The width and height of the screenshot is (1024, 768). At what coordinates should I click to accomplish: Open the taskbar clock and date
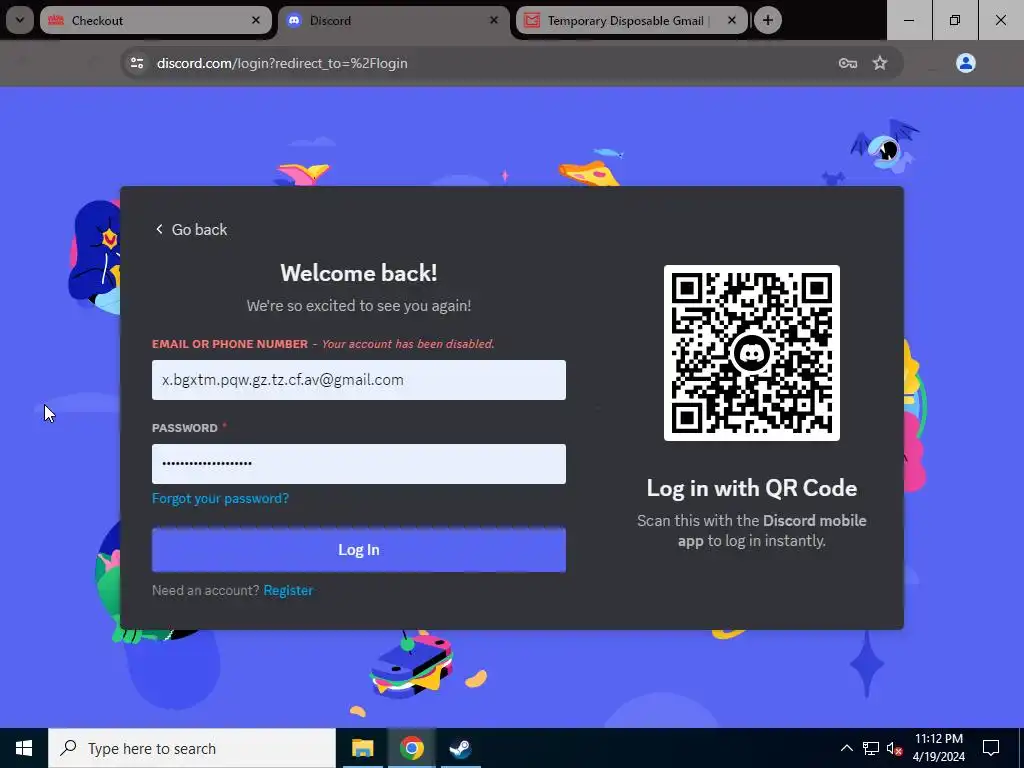point(938,748)
